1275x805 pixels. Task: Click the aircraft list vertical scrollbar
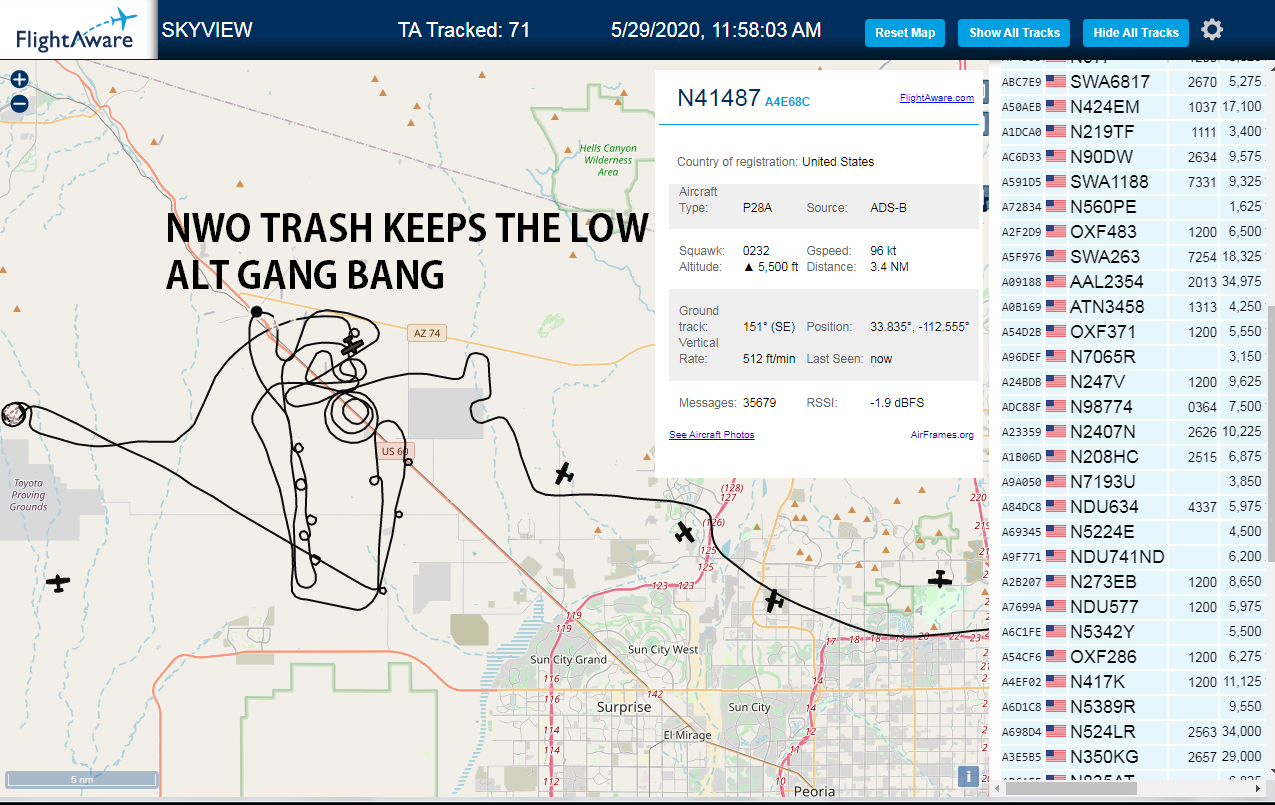click(x=1270, y=435)
